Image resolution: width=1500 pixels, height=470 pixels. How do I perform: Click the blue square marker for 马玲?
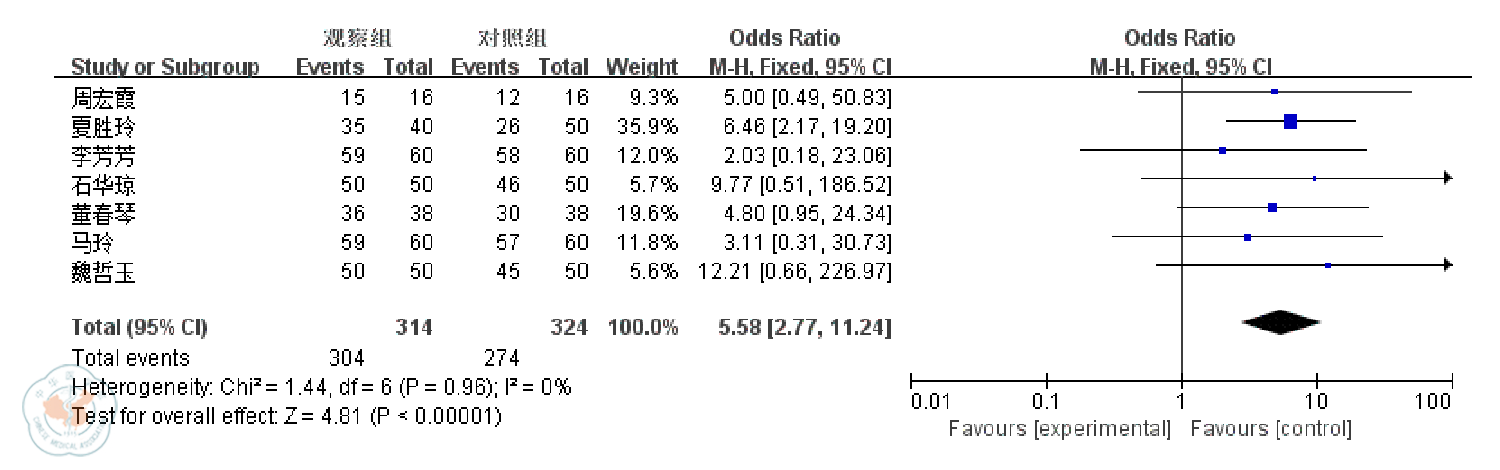coord(1247,237)
